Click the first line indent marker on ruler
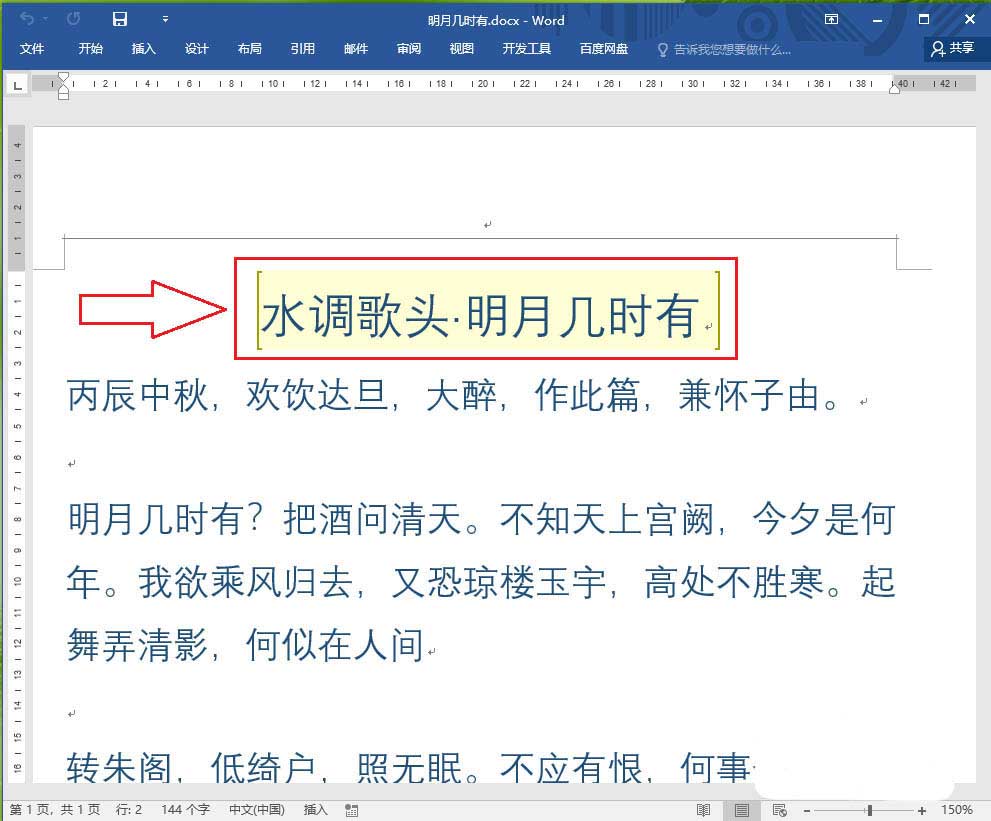 point(63,78)
